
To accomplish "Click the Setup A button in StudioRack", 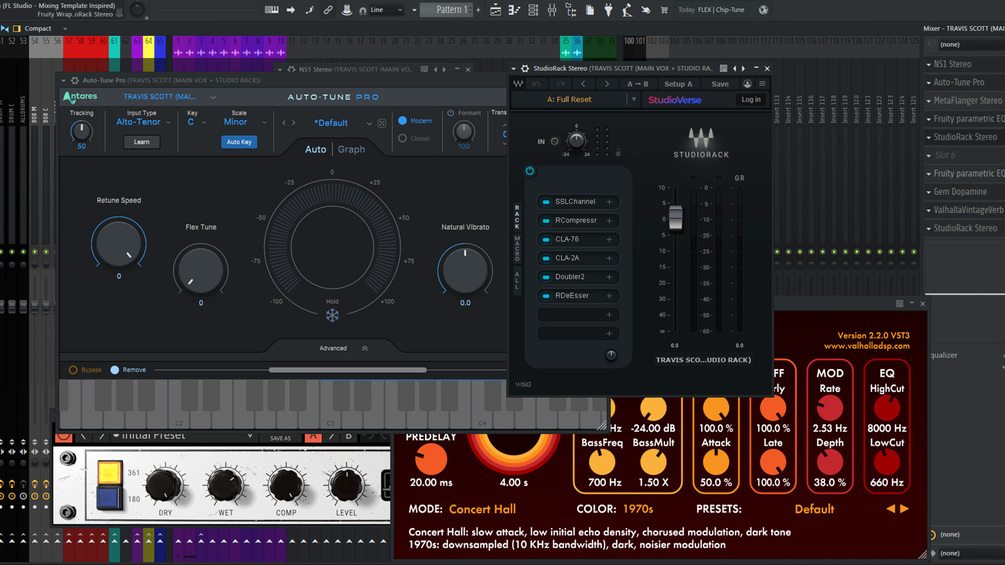I will coord(677,84).
